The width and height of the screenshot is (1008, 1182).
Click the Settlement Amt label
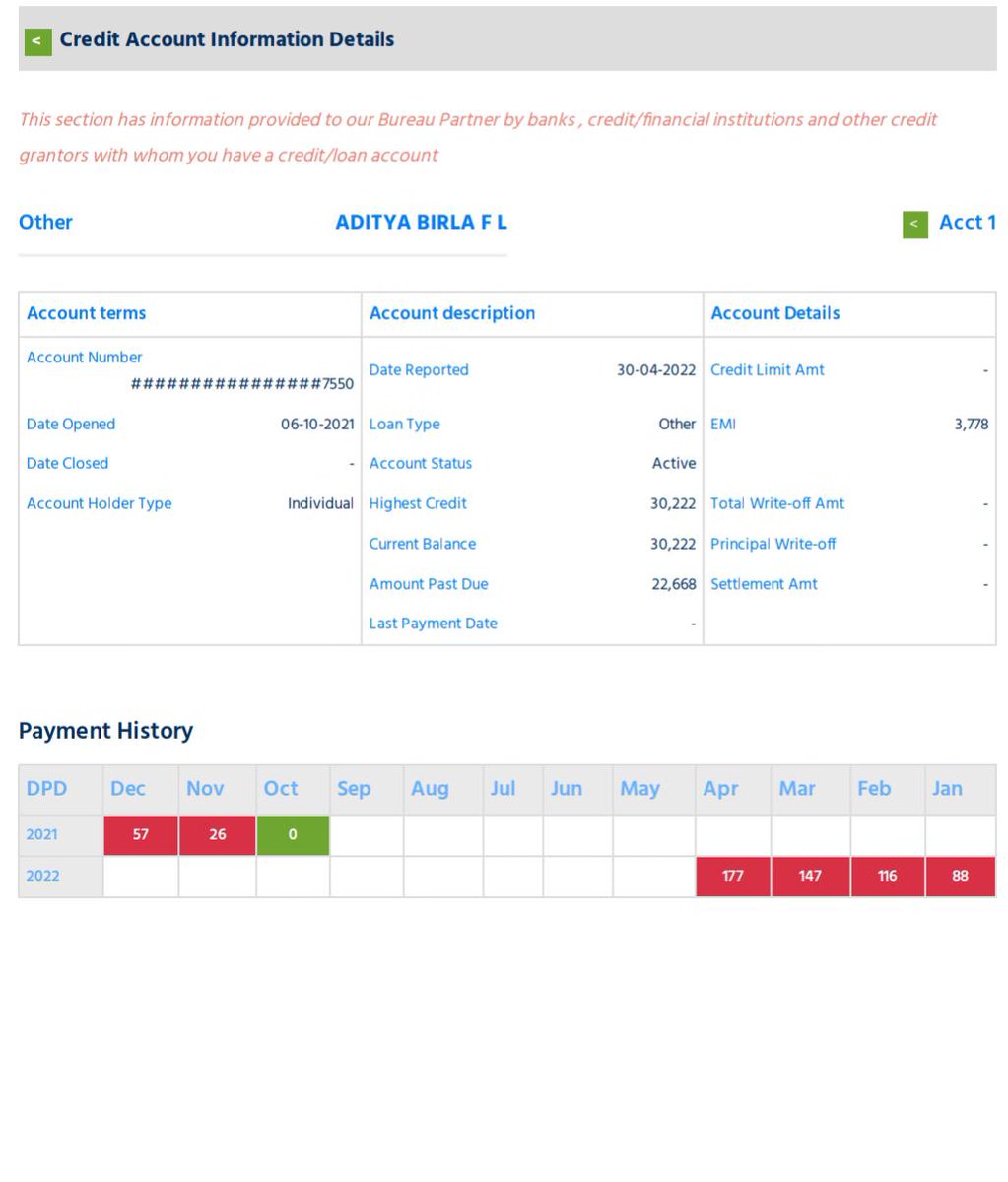[x=764, y=584]
